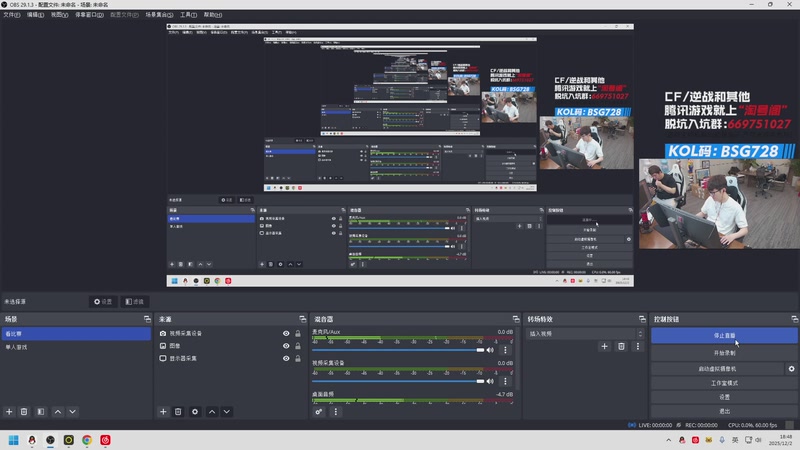Hide 视频采集设备 source with eye icon
The image size is (800, 450).
[x=286, y=334]
